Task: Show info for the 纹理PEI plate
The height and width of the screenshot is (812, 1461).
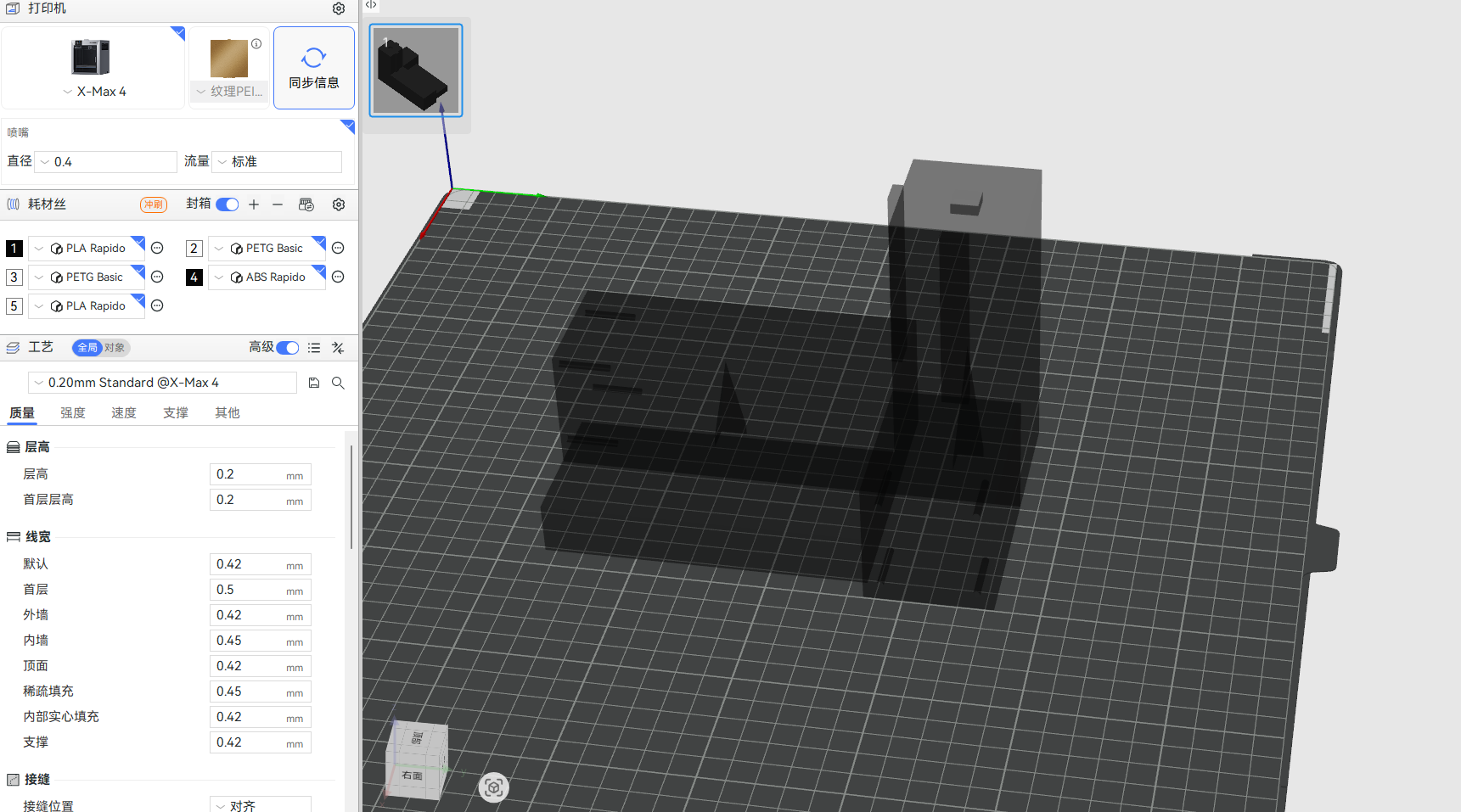Action: [x=256, y=43]
